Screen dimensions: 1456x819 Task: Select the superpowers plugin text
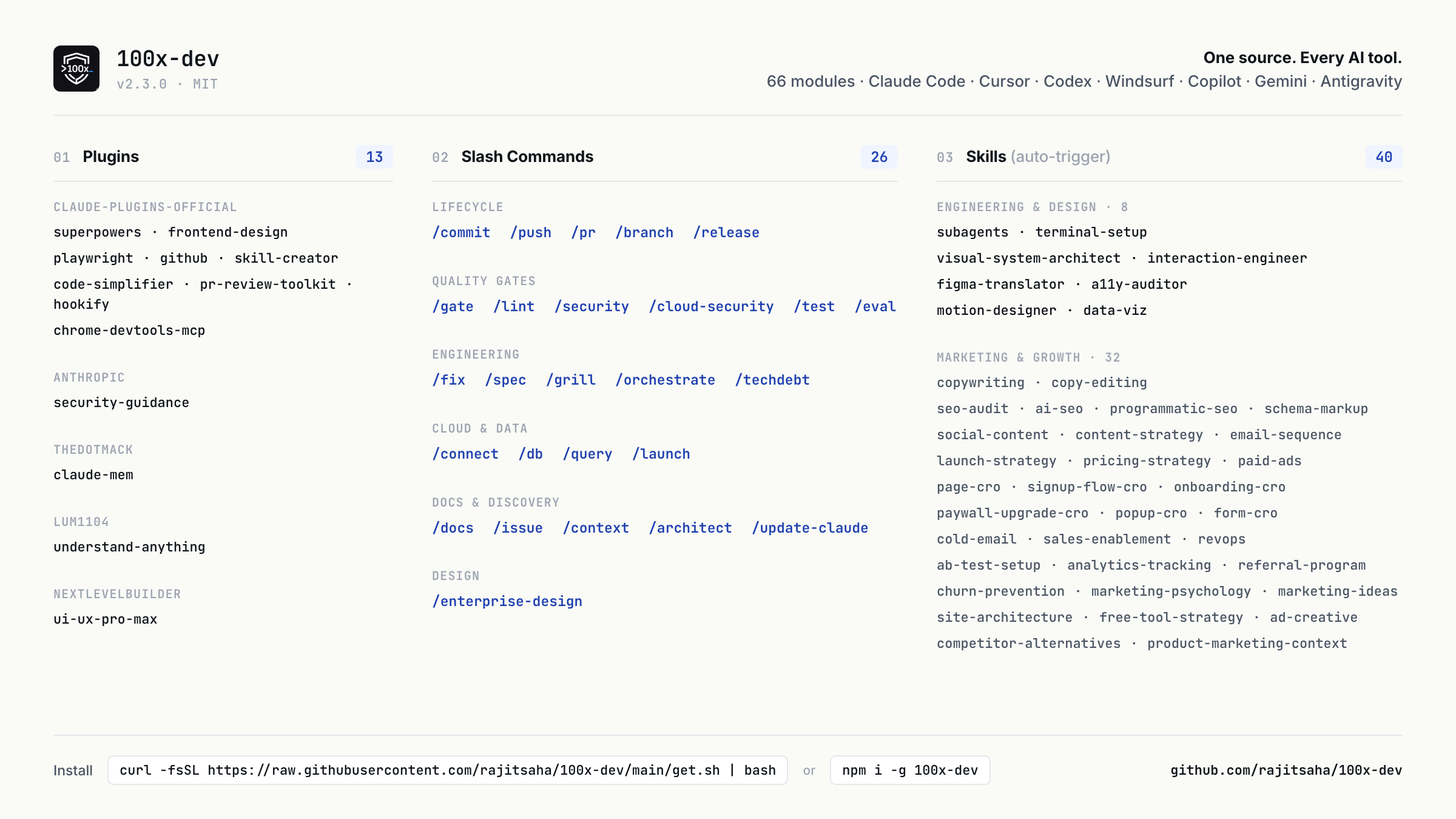(x=97, y=232)
